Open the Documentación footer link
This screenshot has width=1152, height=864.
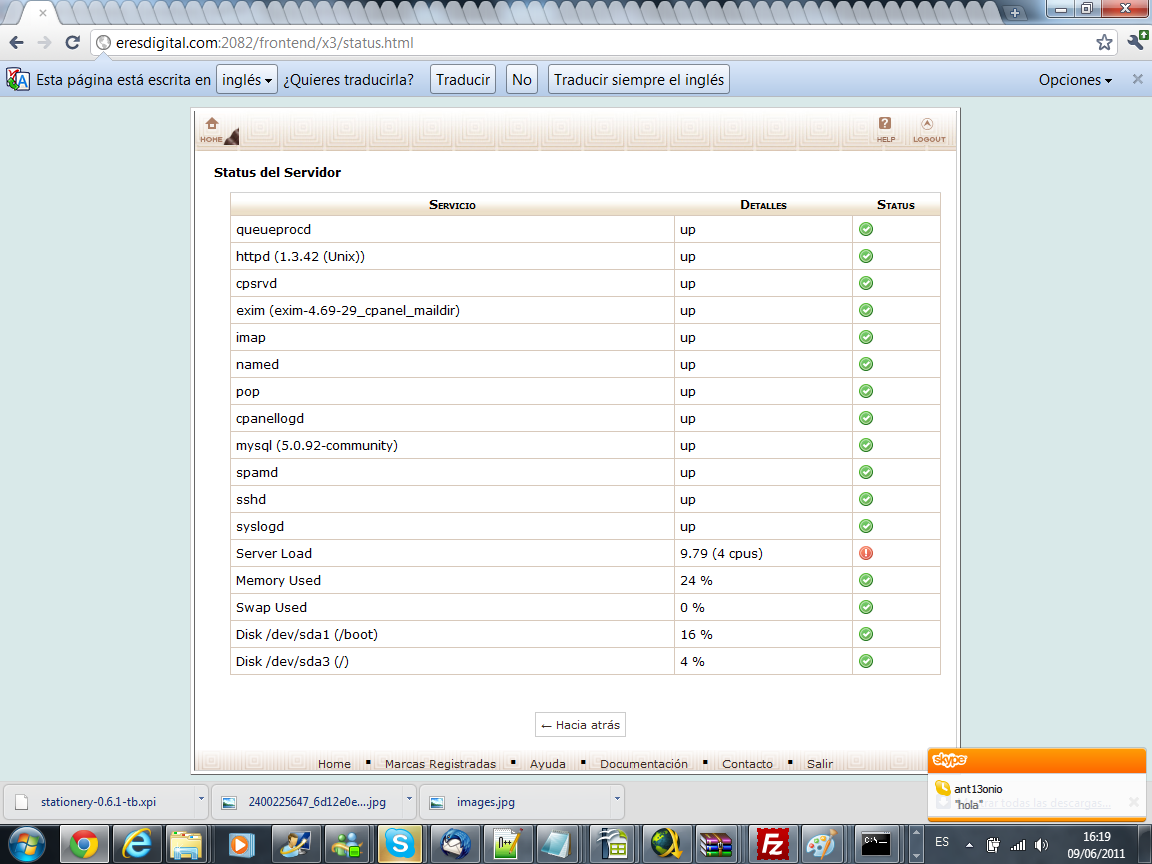pos(643,764)
